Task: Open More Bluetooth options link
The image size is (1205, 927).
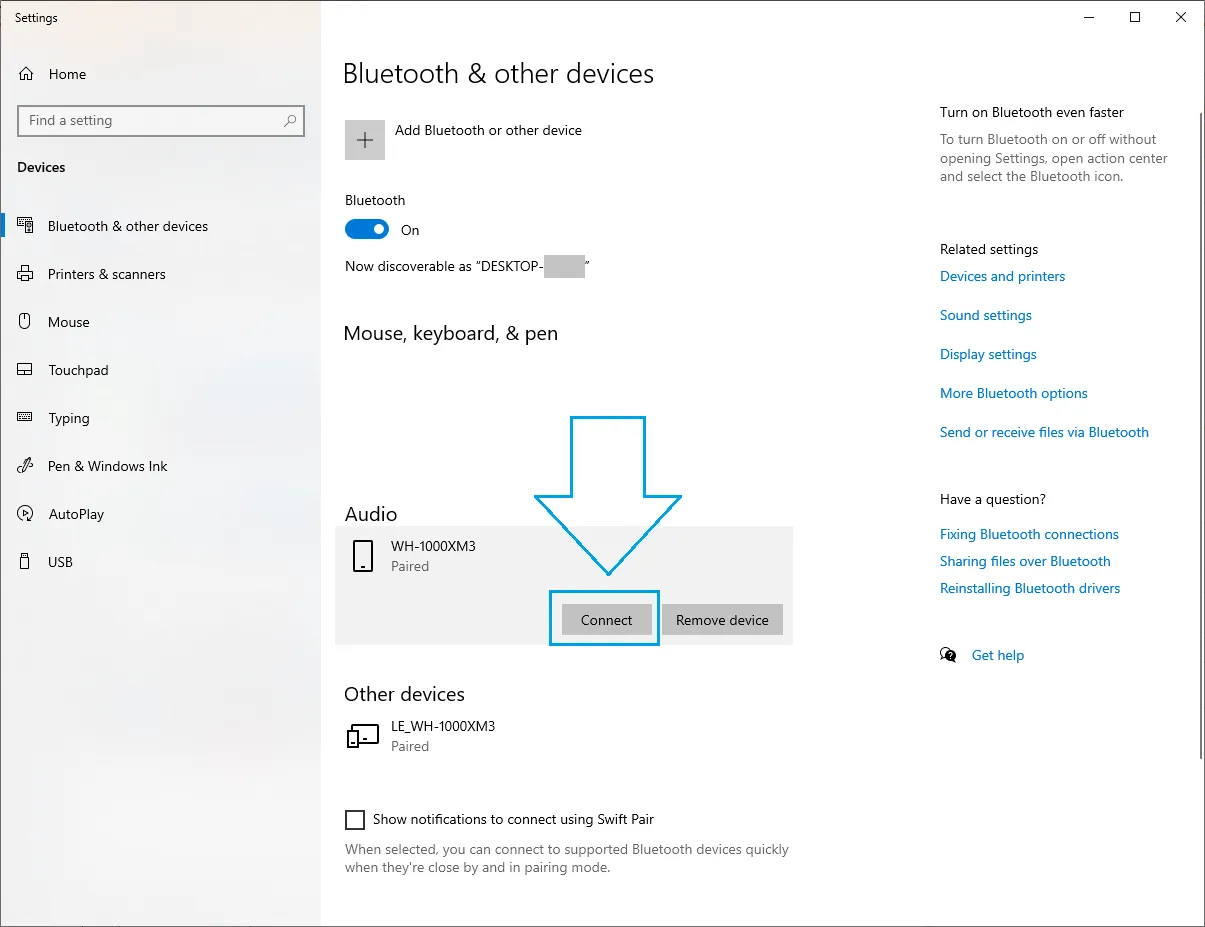Action: click(x=1014, y=393)
